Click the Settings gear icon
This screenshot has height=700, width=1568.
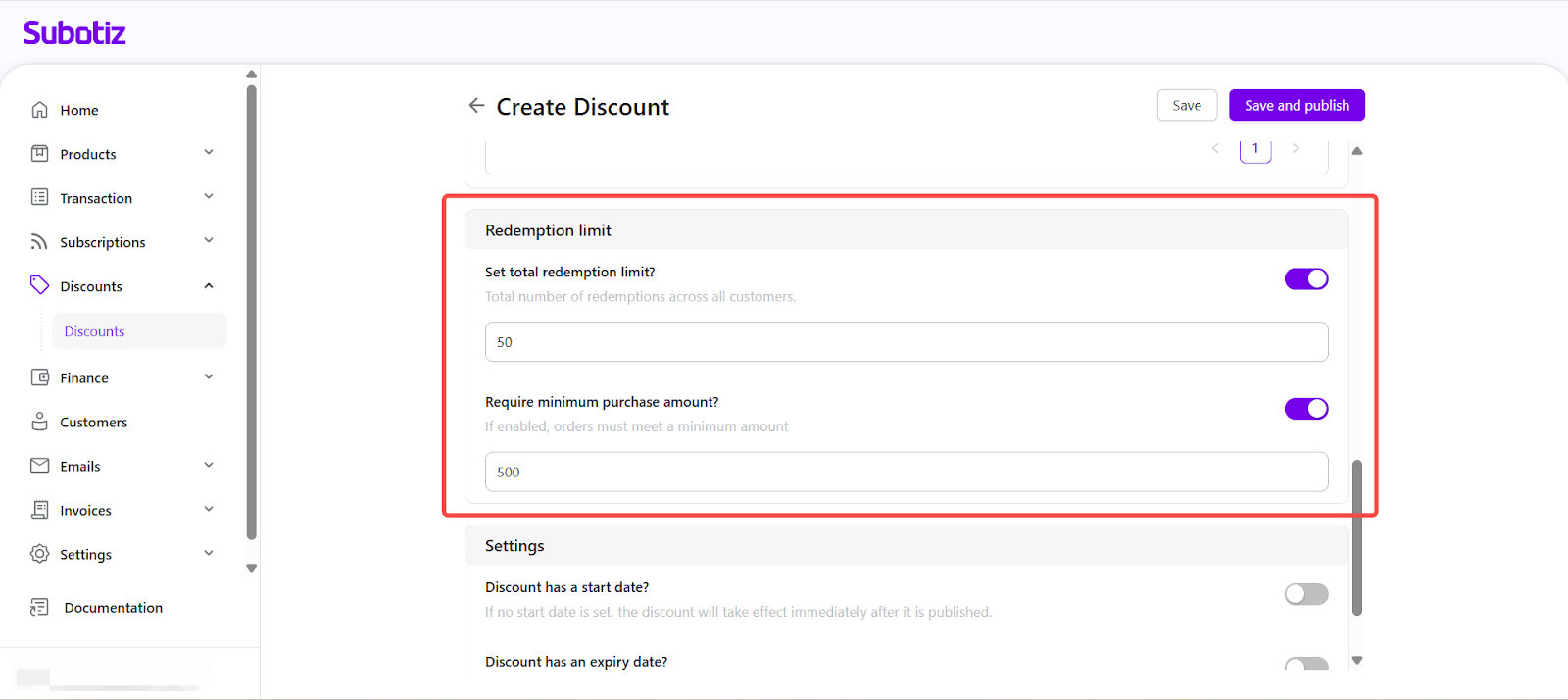click(x=39, y=554)
